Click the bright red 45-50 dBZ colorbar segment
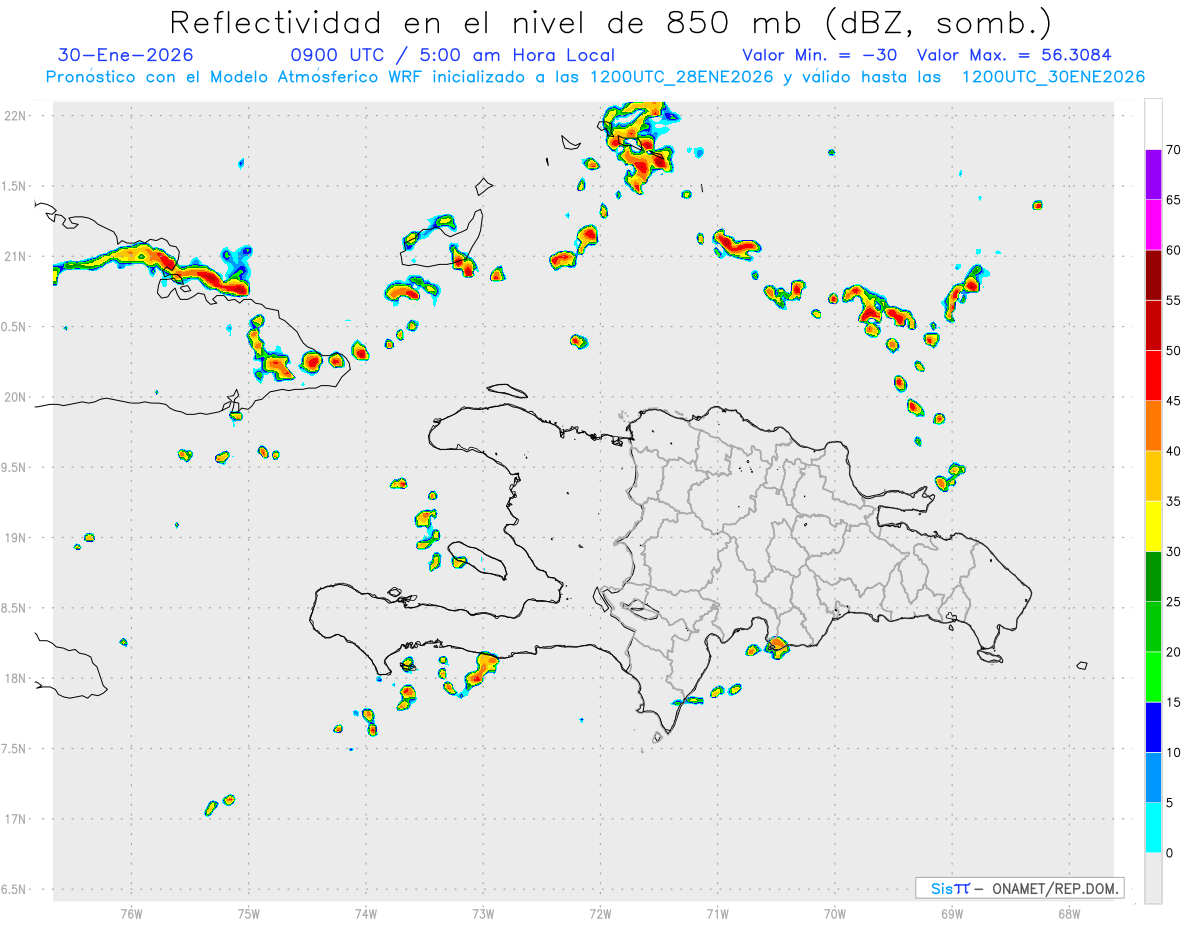The height and width of the screenshot is (927, 1200). pos(1153,375)
